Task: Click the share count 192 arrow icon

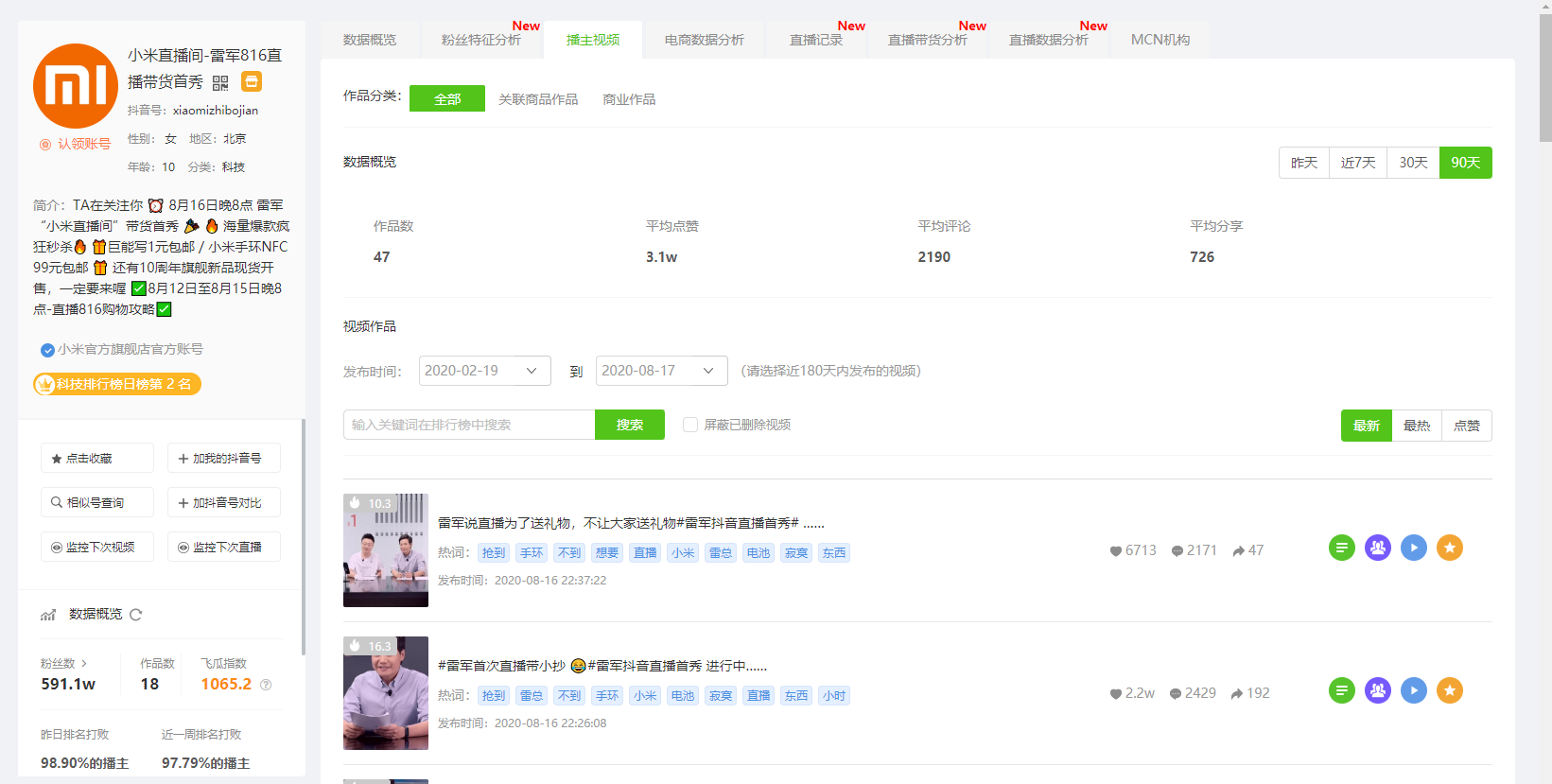Action: [x=1250, y=693]
